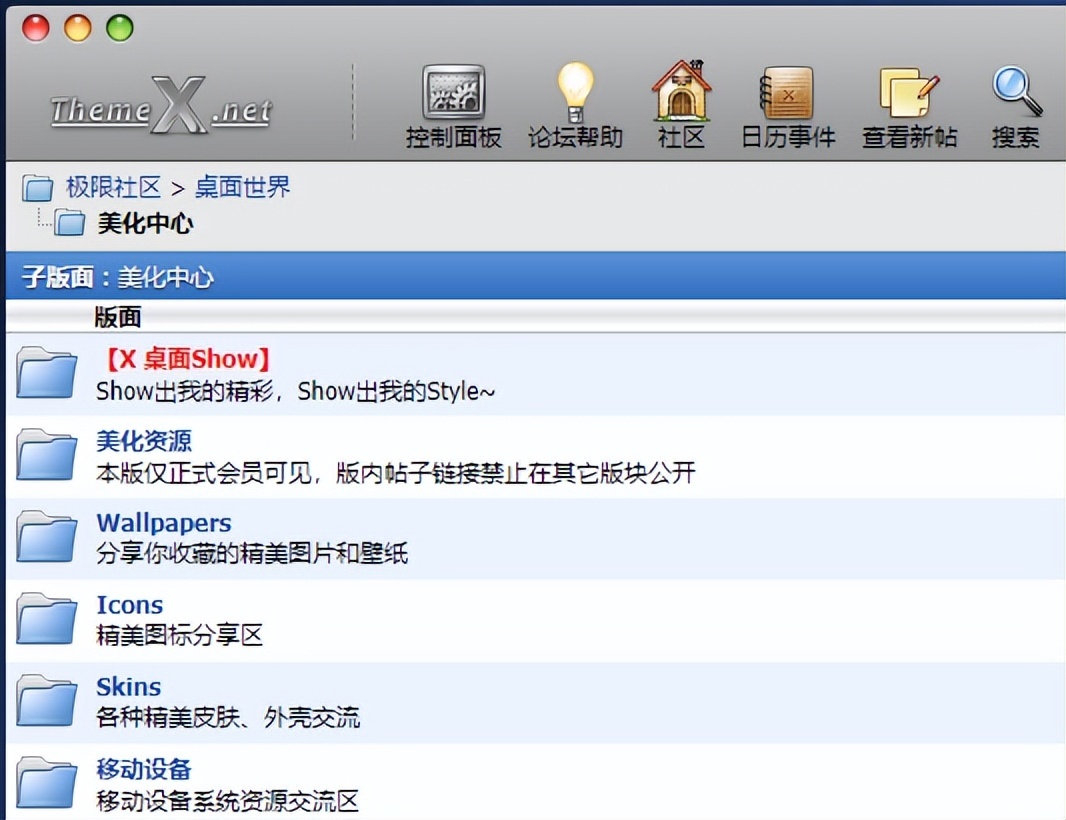Click the 子版面：美化中心 header bar
This screenshot has width=1066, height=820.
pyautogui.click(x=536, y=275)
